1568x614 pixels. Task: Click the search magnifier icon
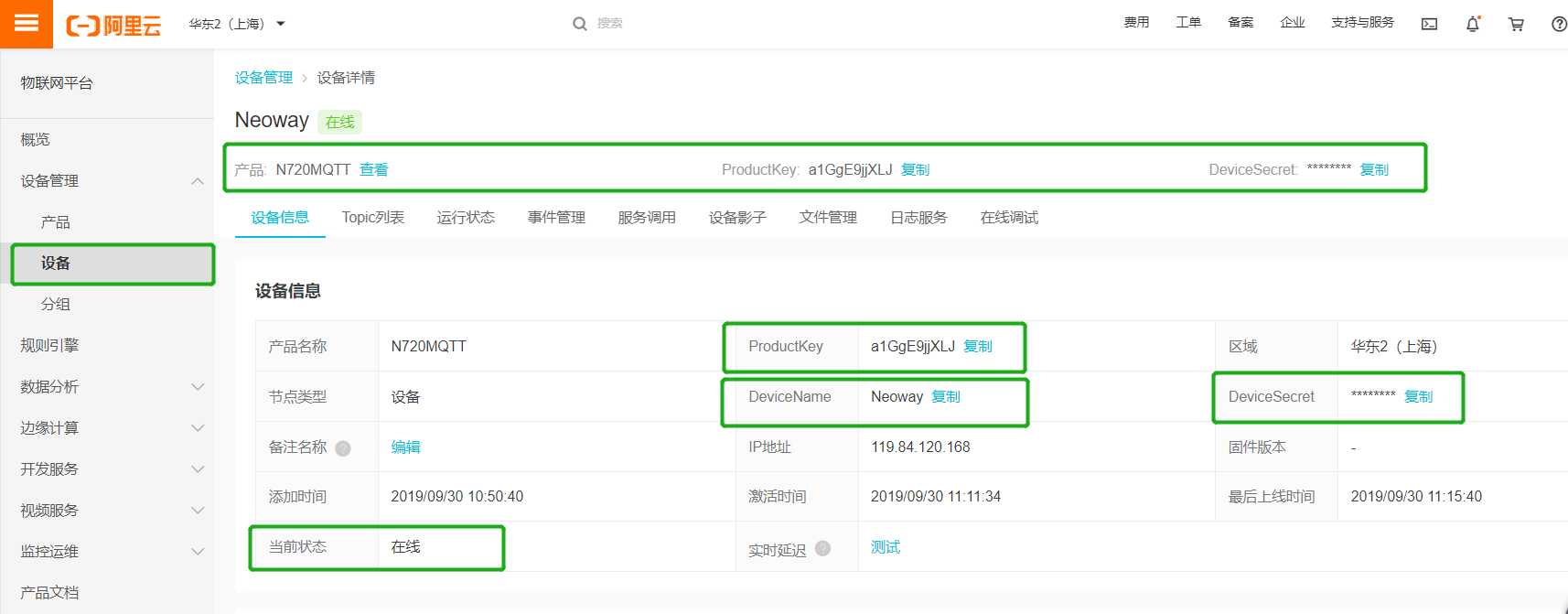point(579,24)
